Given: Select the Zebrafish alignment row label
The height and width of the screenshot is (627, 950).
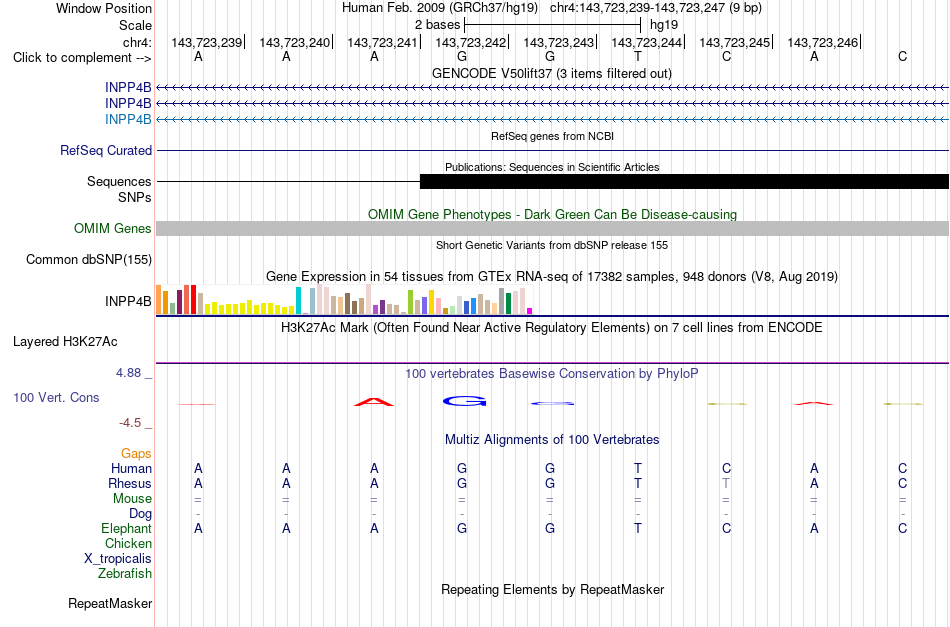Looking at the screenshot, I should coord(125,573).
